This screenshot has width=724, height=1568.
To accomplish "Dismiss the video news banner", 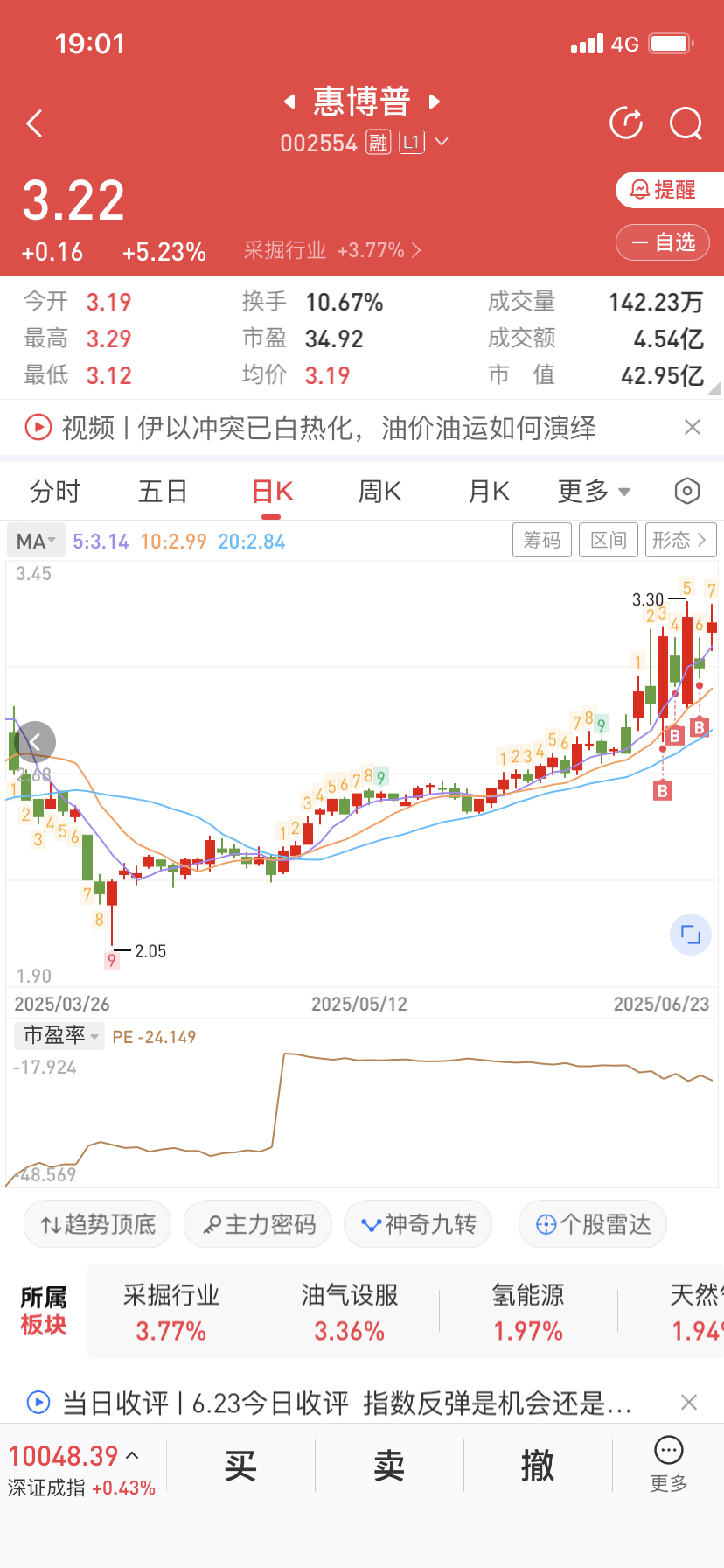I will click(x=693, y=427).
